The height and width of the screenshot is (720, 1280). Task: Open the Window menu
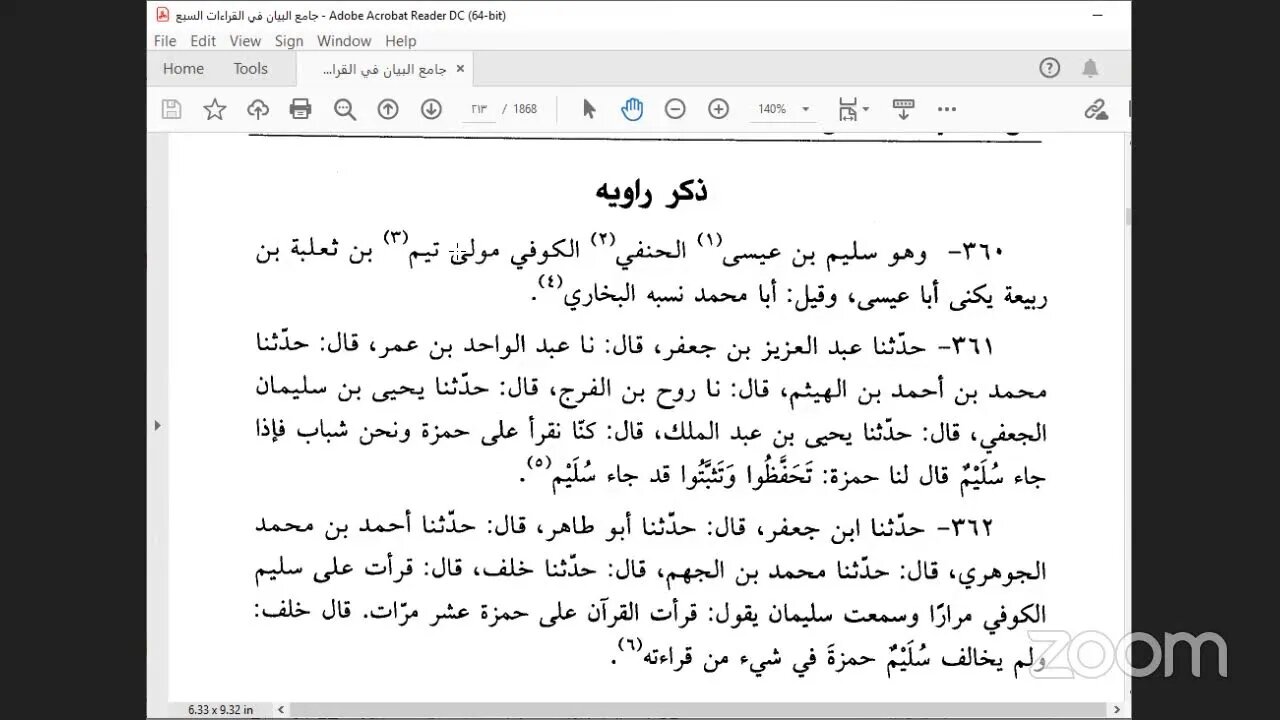[x=344, y=41]
